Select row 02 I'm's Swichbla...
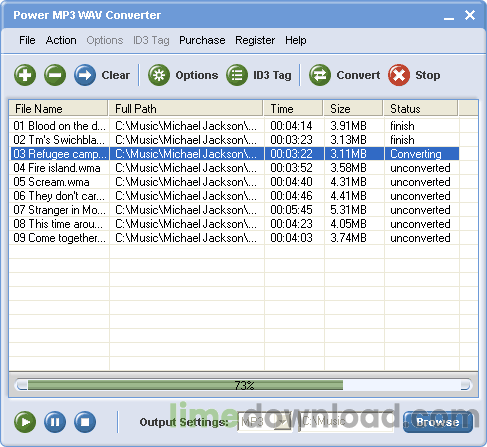 tap(234, 140)
